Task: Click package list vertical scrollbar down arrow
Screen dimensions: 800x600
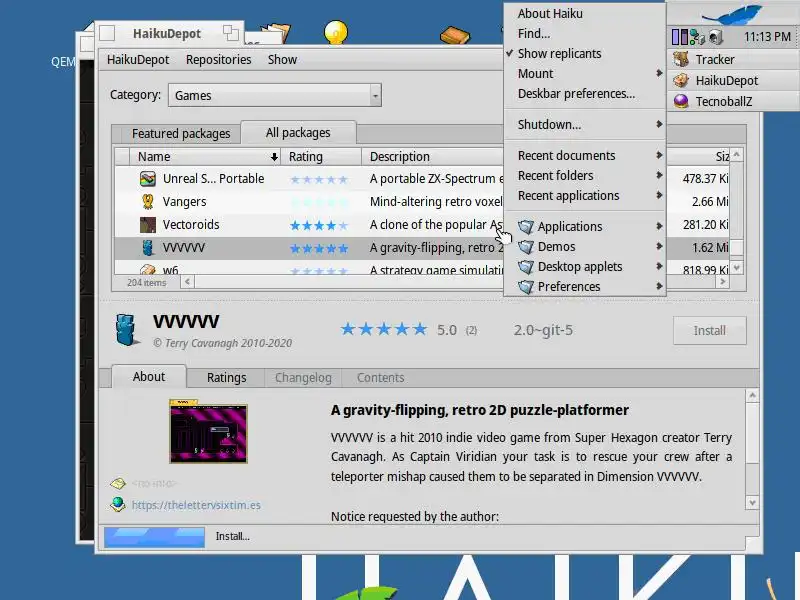Action: [x=736, y=268]
